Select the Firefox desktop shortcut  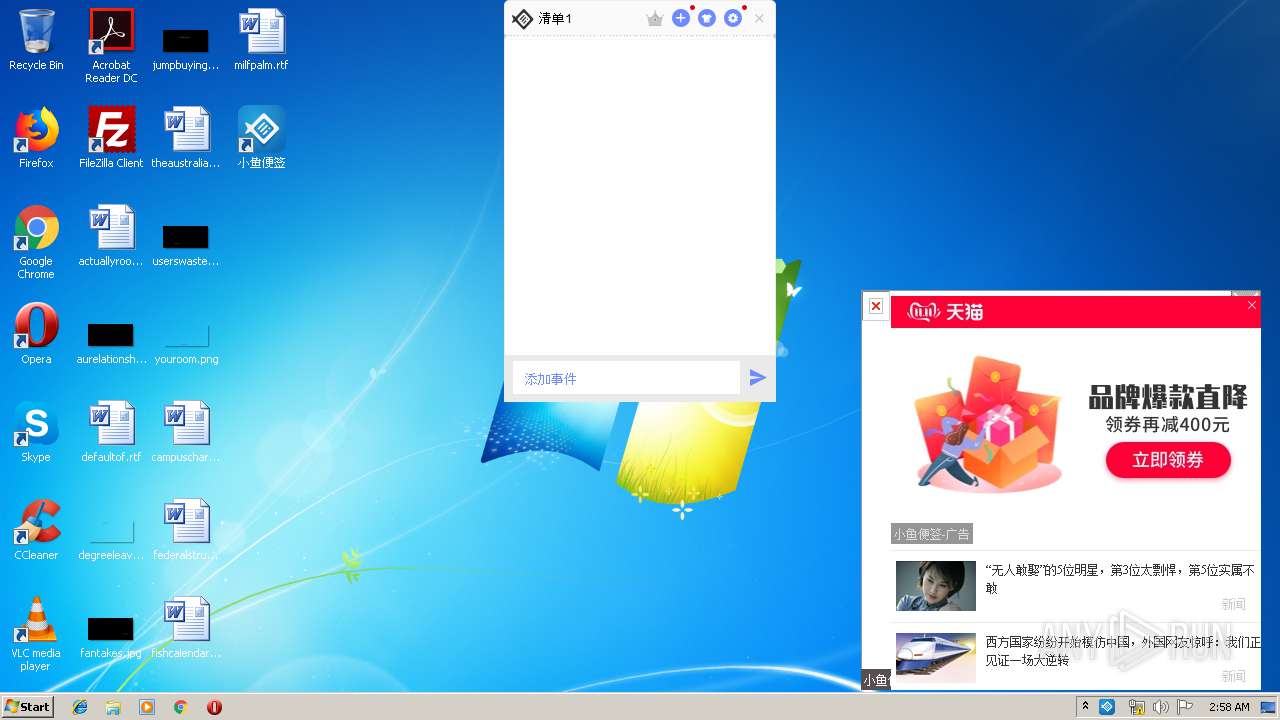click(x=36, y=138)
